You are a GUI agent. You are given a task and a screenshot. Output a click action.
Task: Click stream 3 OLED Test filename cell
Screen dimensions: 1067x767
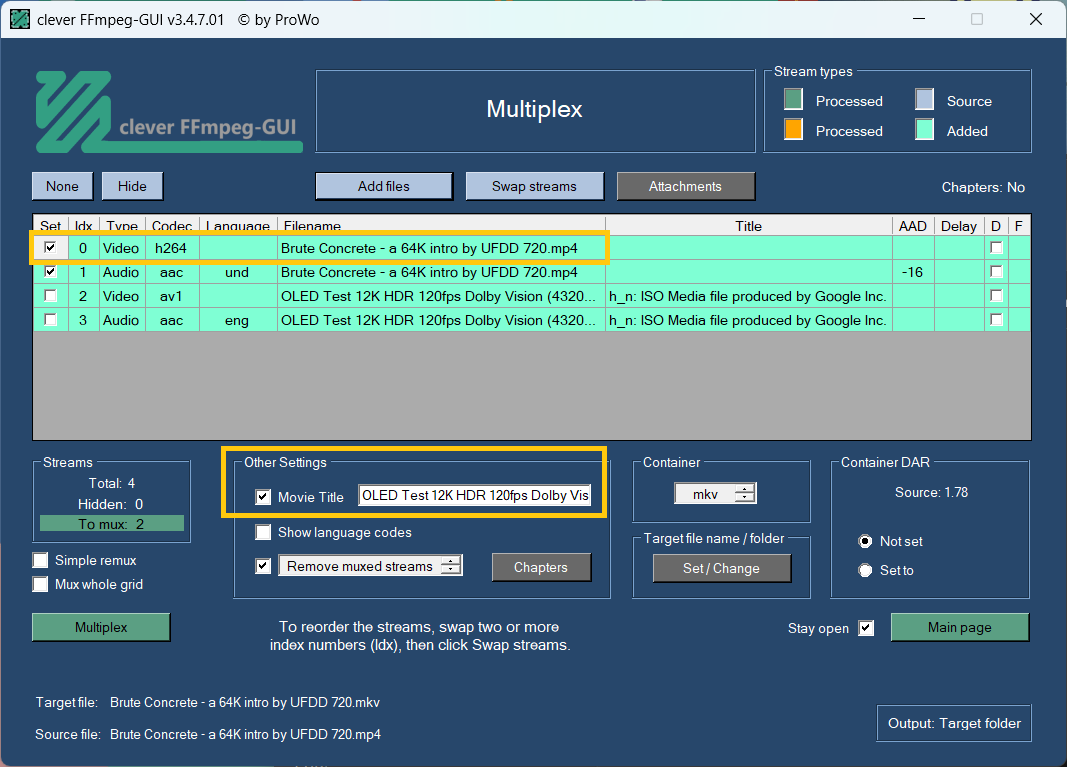(x=441, y=320)
